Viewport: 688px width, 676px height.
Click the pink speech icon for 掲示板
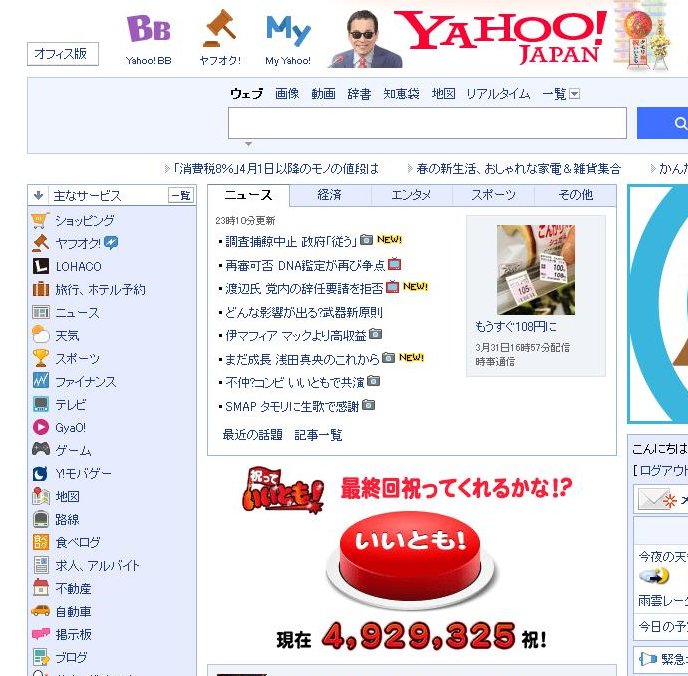pyautogui.click(x=40, y=634)
